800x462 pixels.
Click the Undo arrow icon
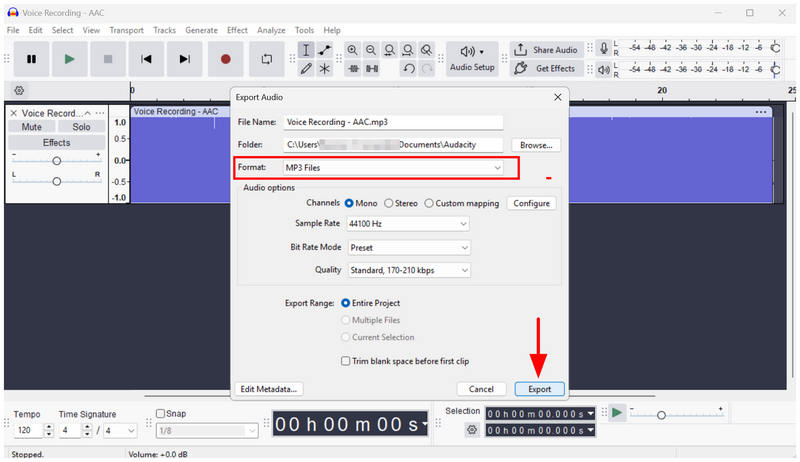tap(409, 68)
